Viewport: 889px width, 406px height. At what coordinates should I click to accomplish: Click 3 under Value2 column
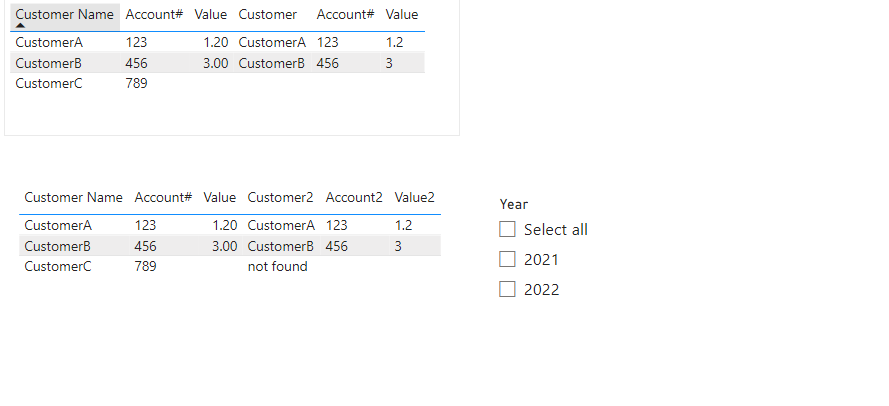coord(398,246)
